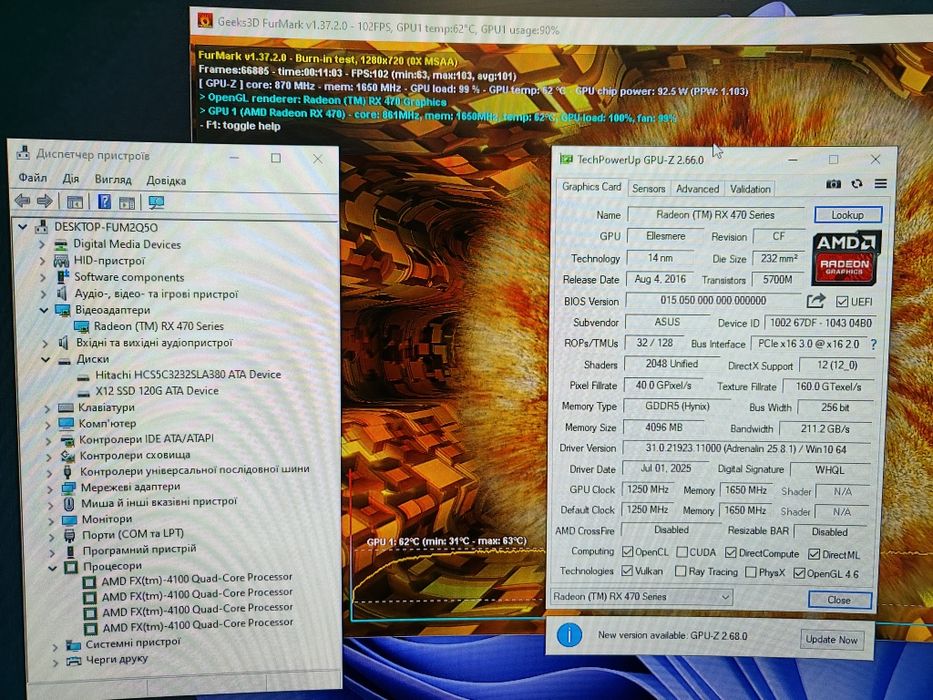Expand Контролери IDE ATA/ATAPI node
933x700 pixels.
pyautogui.click(x=49, y=440)
